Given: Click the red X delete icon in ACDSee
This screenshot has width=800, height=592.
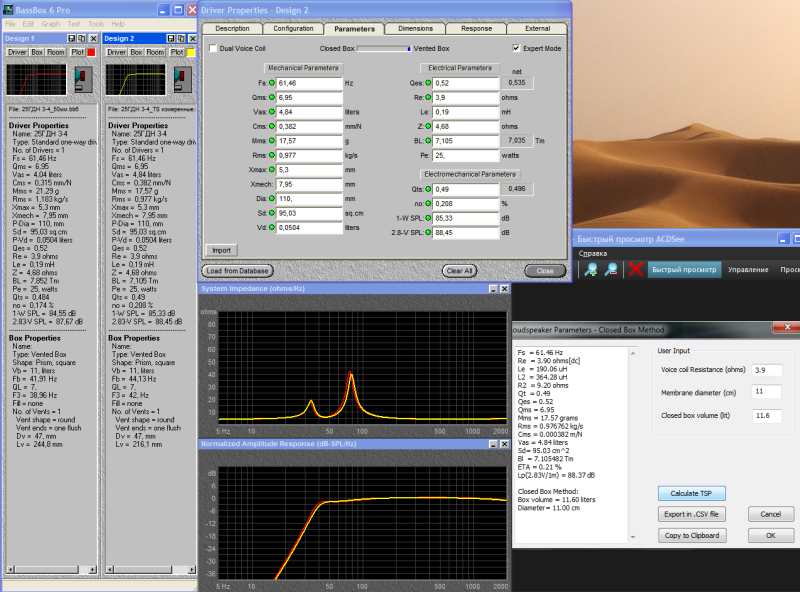Looking at the screenshot, I should [634, 270].
